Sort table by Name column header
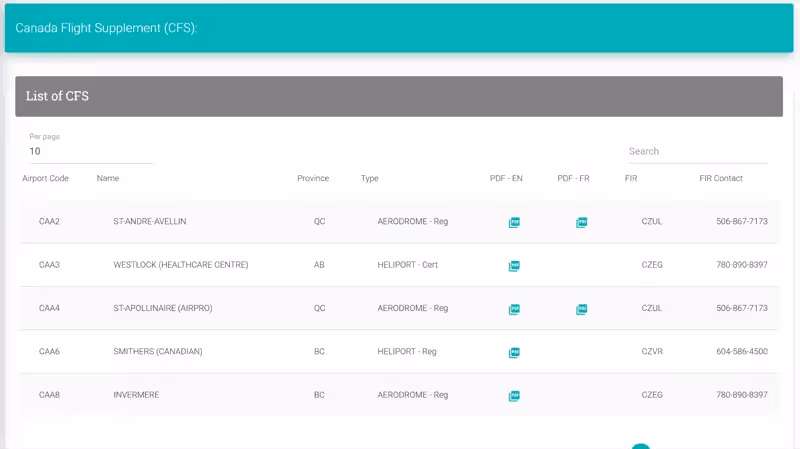The width and height of the screenshot is (800, 449). click(108, 179)
